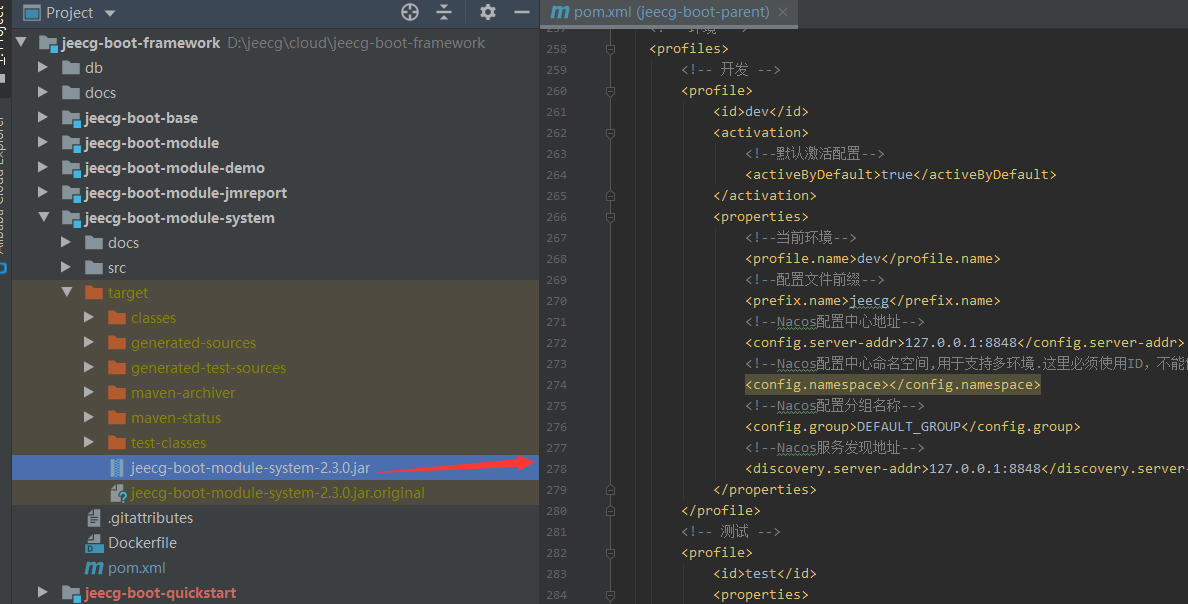Click the collapse all icon in Project panel

(444, 12)
